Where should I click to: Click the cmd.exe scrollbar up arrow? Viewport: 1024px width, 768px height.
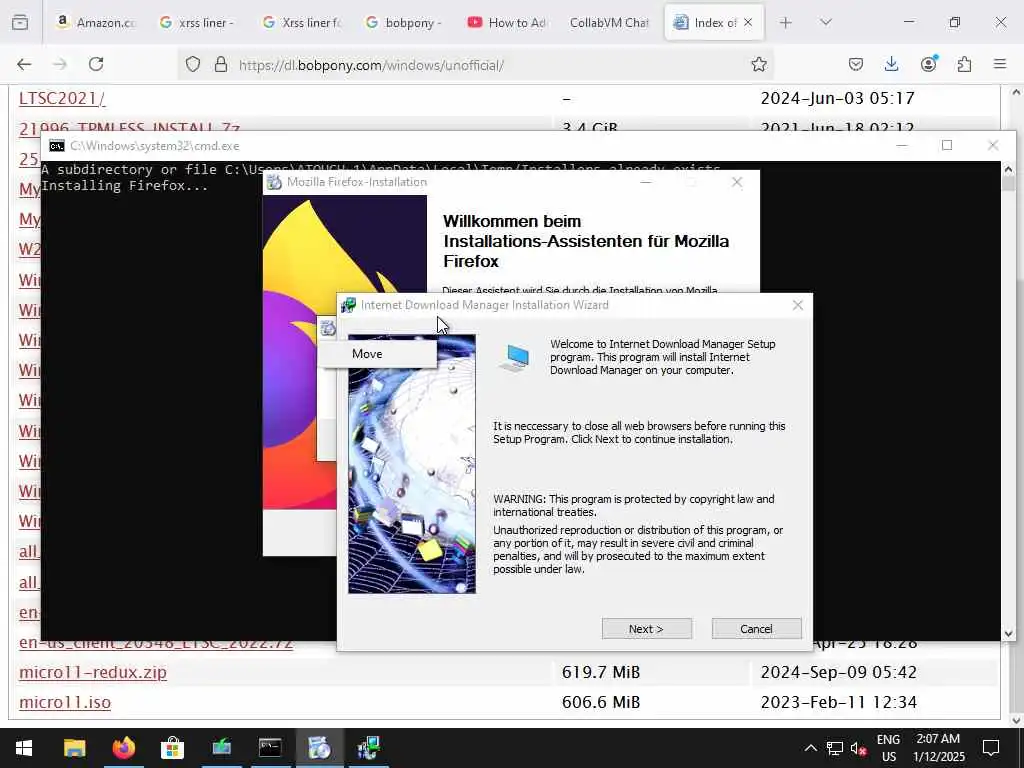tap(1008, 169)
